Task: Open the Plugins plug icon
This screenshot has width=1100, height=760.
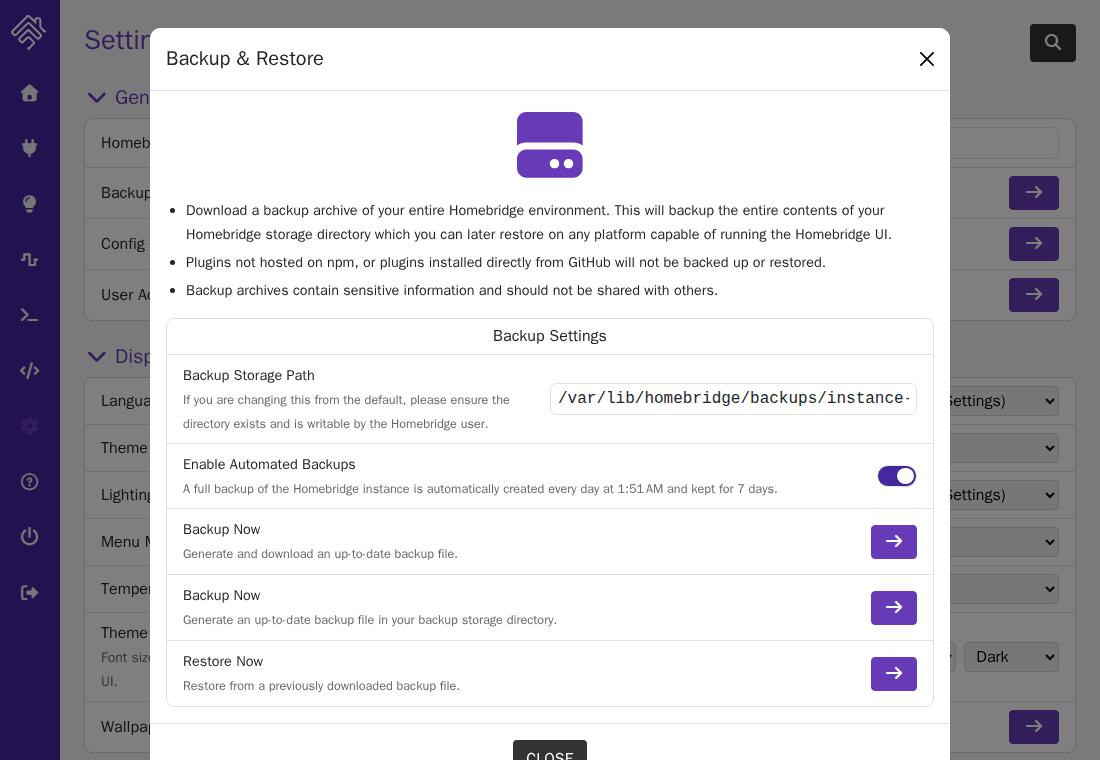Action: click(29, 148)
